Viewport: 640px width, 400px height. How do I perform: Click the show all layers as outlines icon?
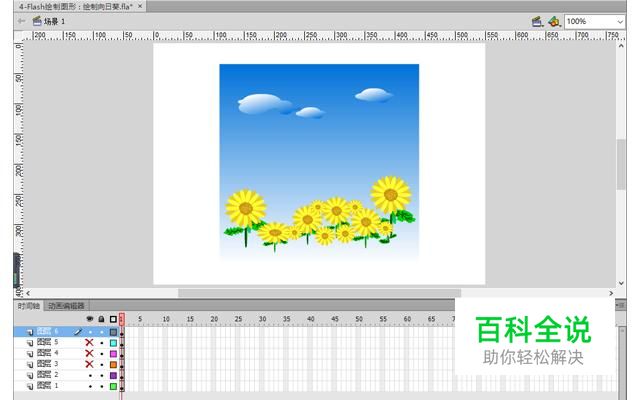[x=113, y=319]
